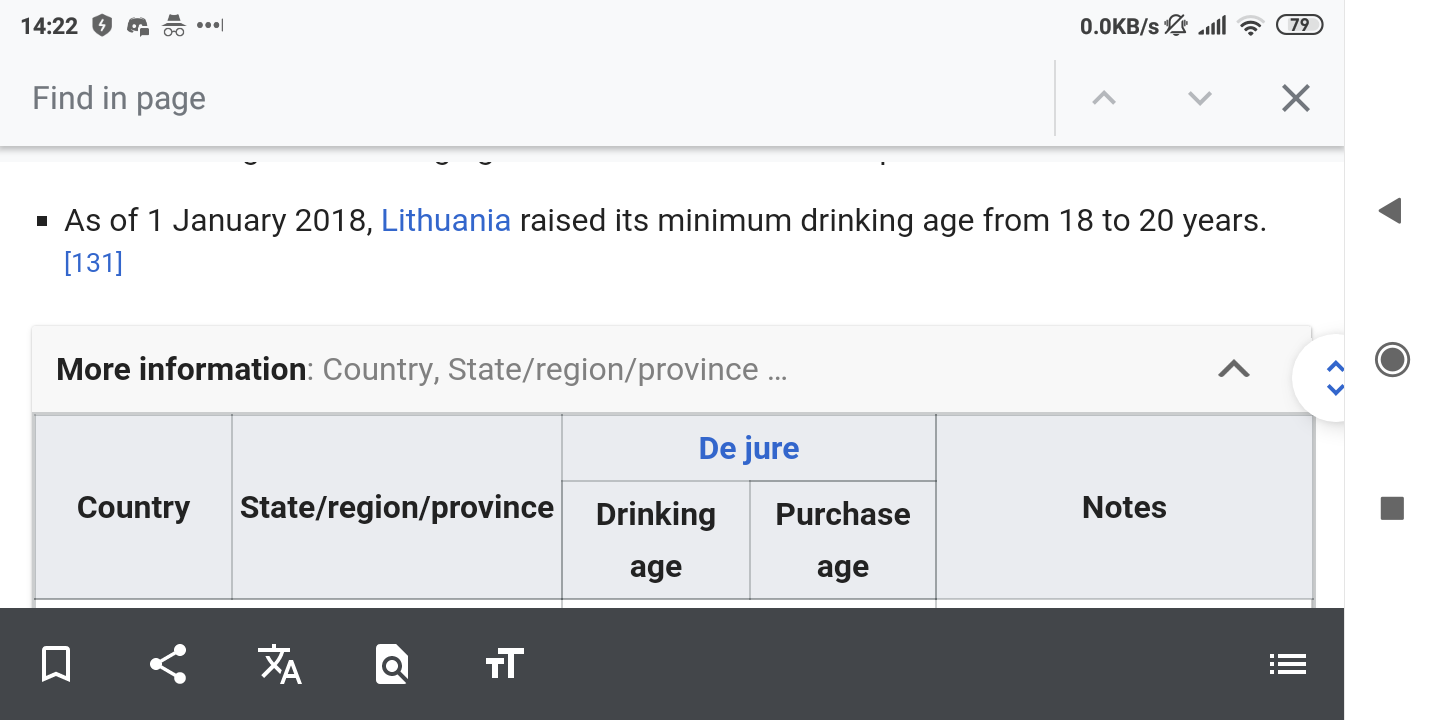The image size is (1440, 720).
Task: Share this article via share icon
Action: pos(168,664)
